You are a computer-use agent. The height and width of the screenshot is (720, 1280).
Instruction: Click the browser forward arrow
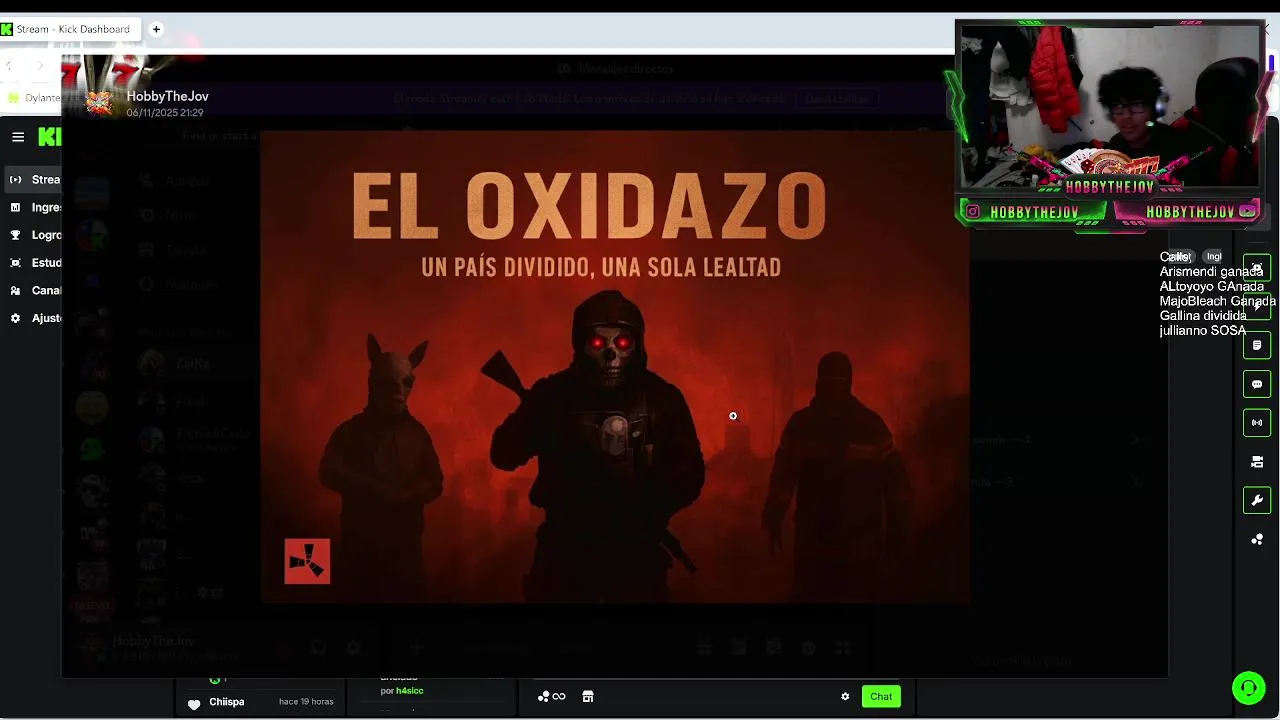(x=40, y=65)
